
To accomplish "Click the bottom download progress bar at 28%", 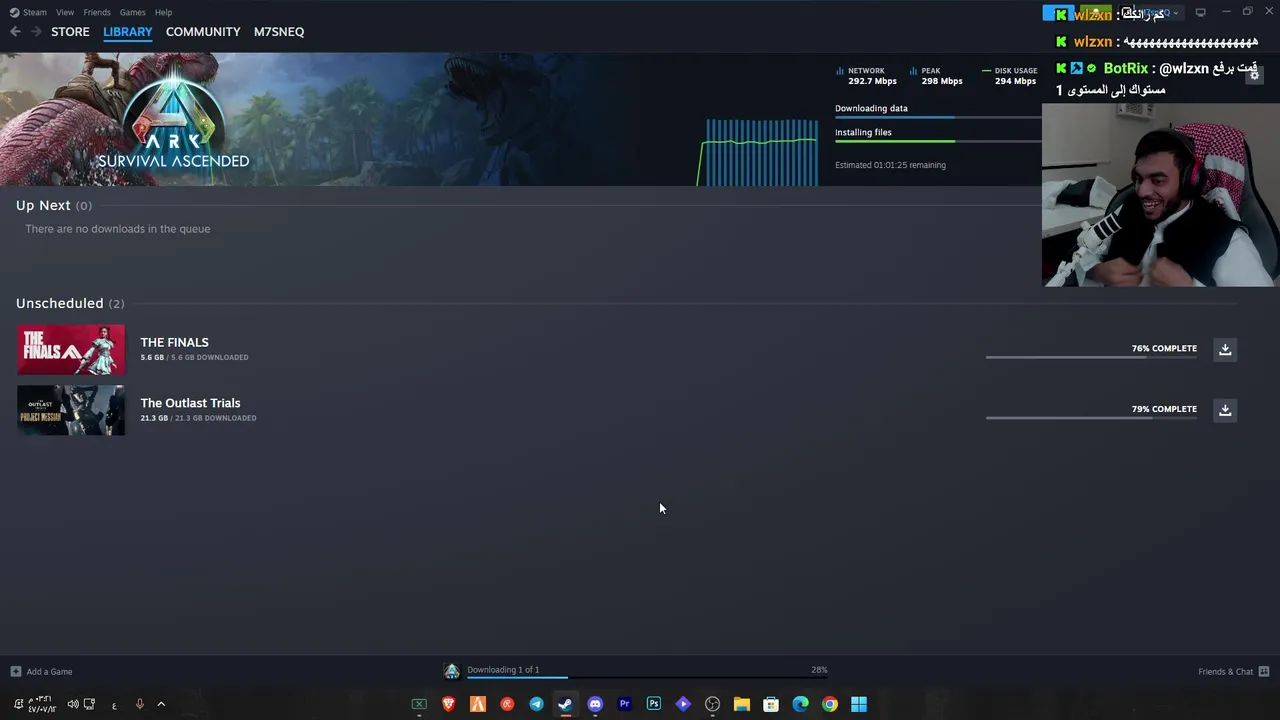I will pyautogui.click(x=646, y=678).
